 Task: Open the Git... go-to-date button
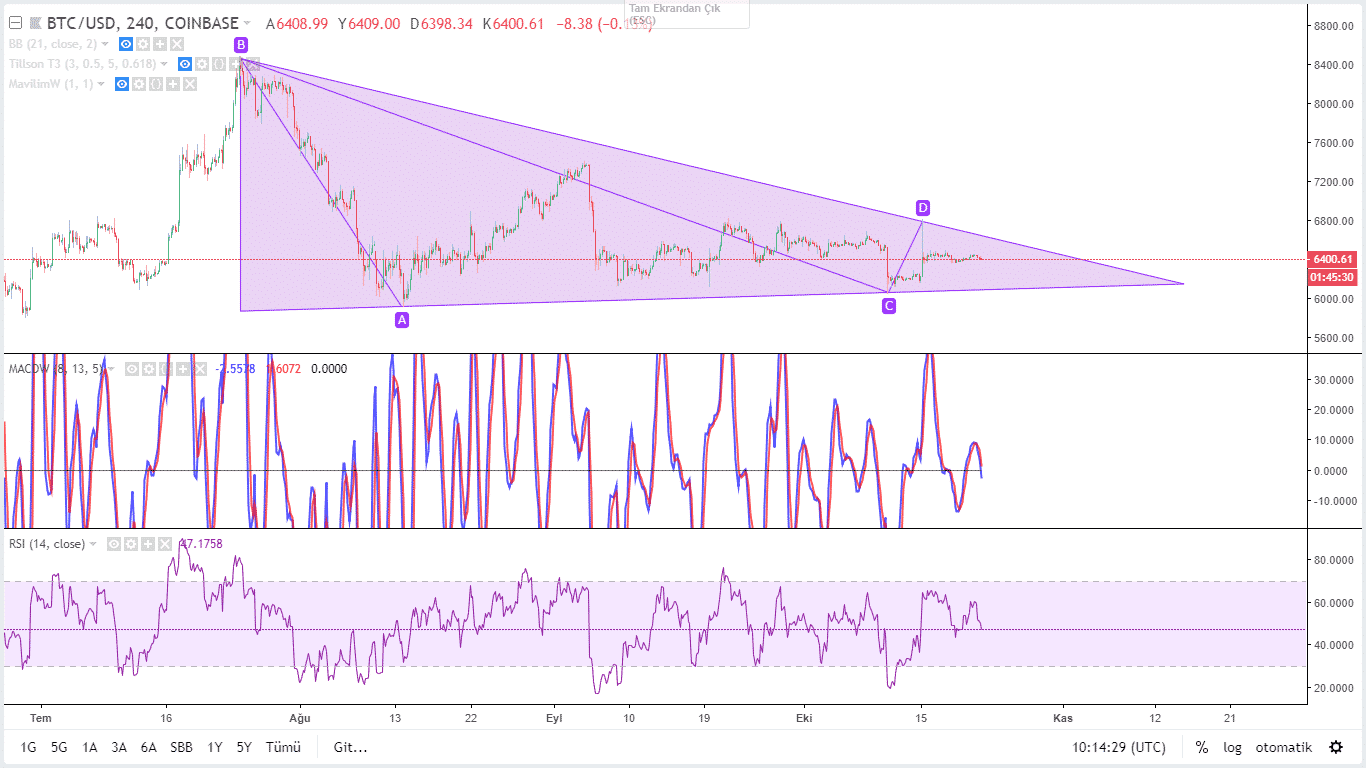pyautogui.click(x=351, y=747)
